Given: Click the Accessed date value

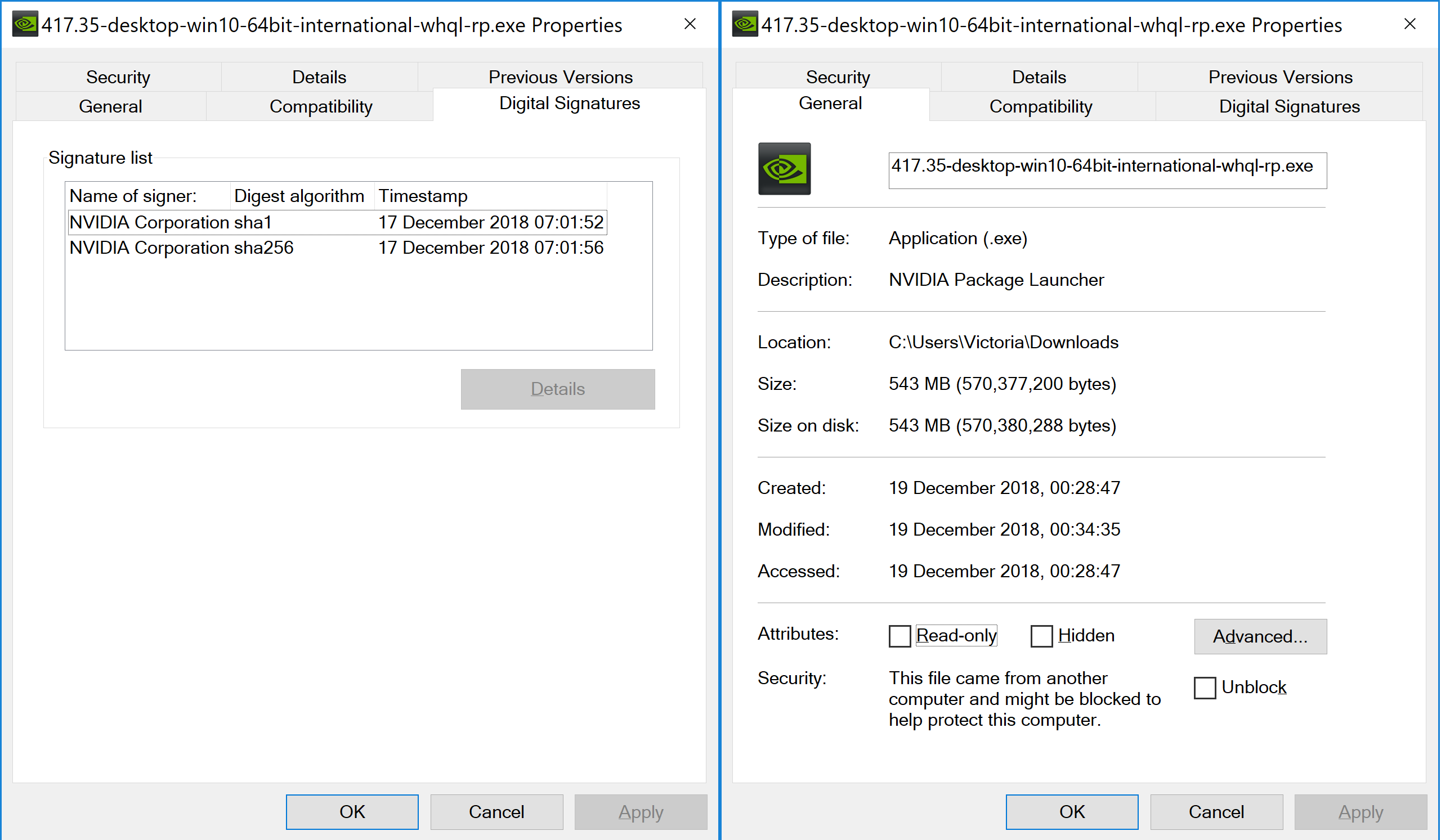Looking at the screenshot, I should click(x=1004, y=572).
